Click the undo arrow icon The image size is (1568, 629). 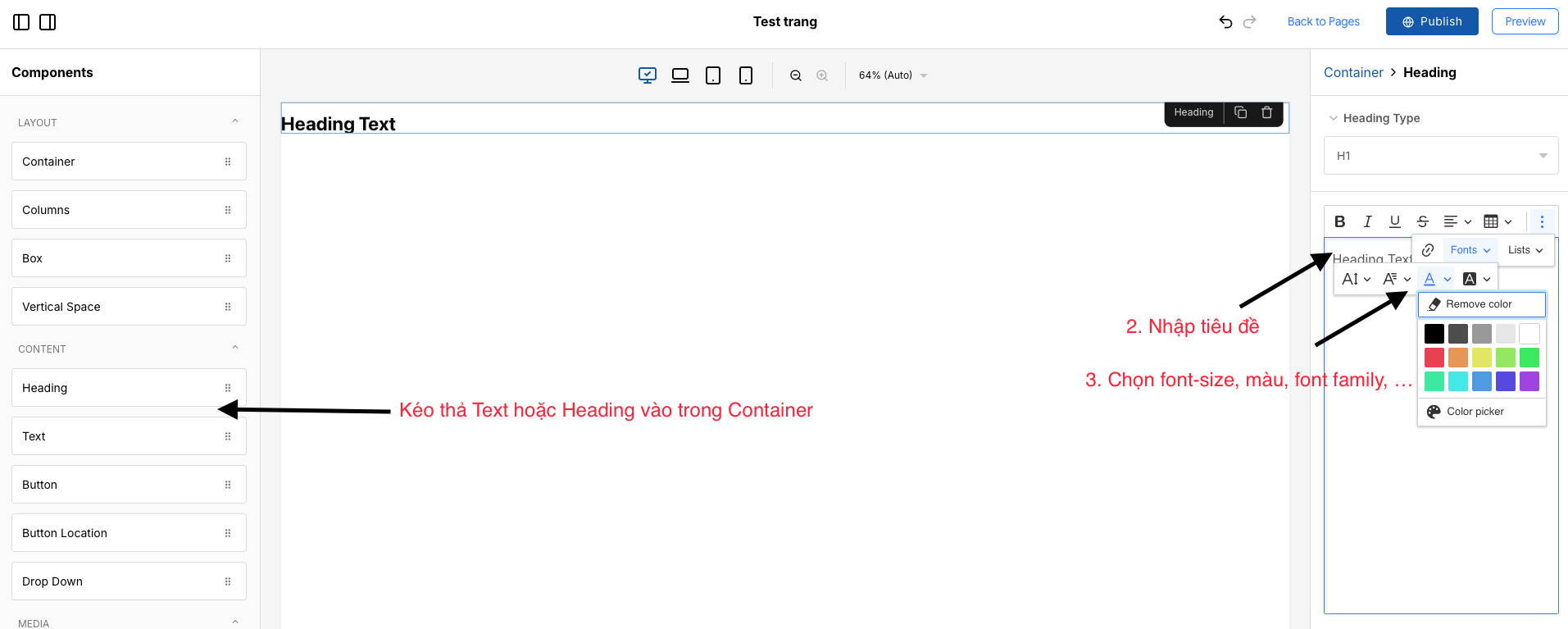coord(1225,22)
